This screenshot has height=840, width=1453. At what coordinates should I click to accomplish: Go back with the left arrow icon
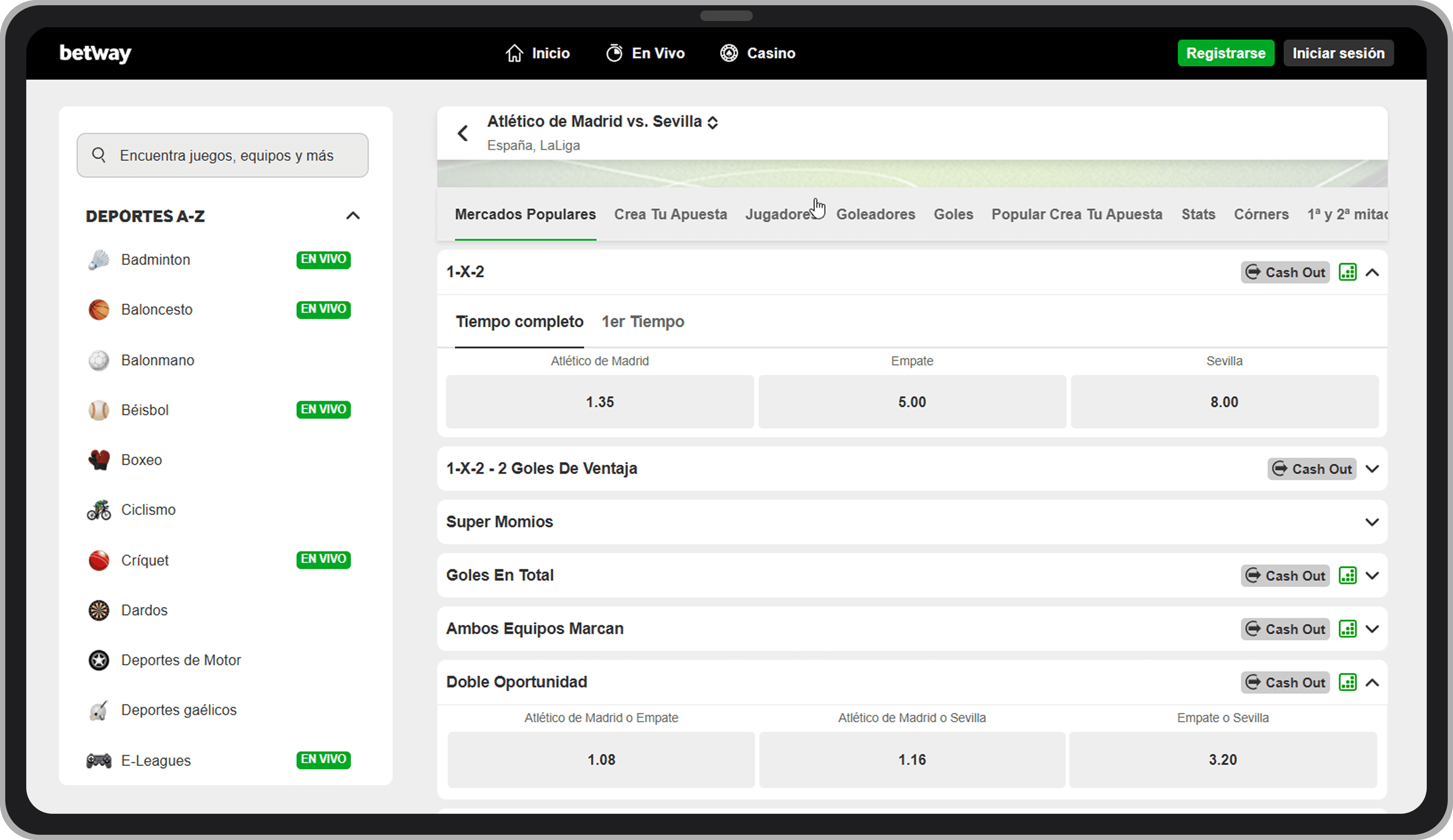463,133
